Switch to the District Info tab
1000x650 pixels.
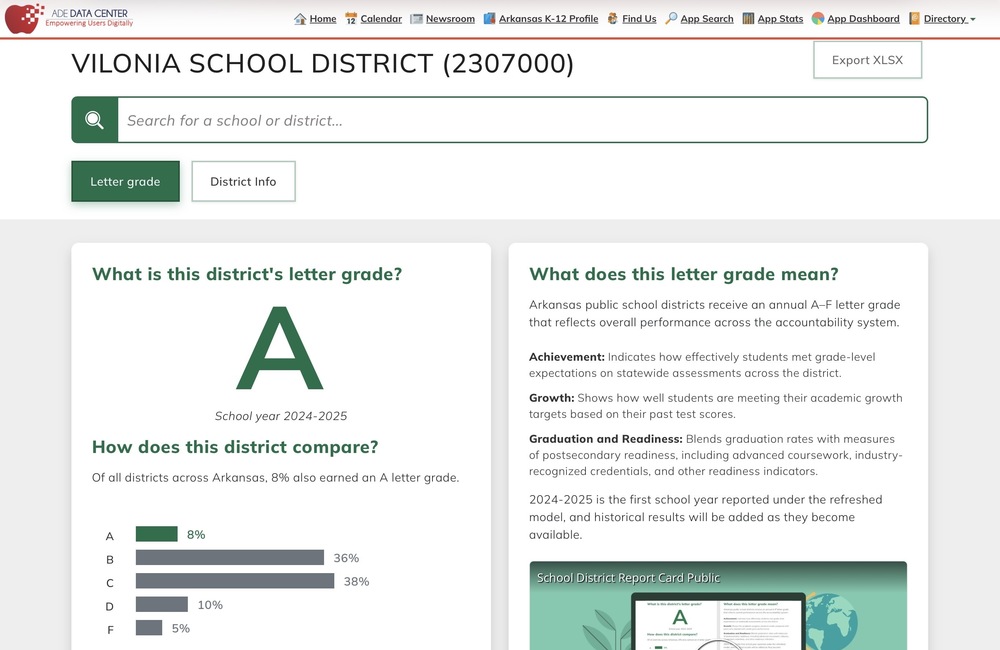coord(243,181)
